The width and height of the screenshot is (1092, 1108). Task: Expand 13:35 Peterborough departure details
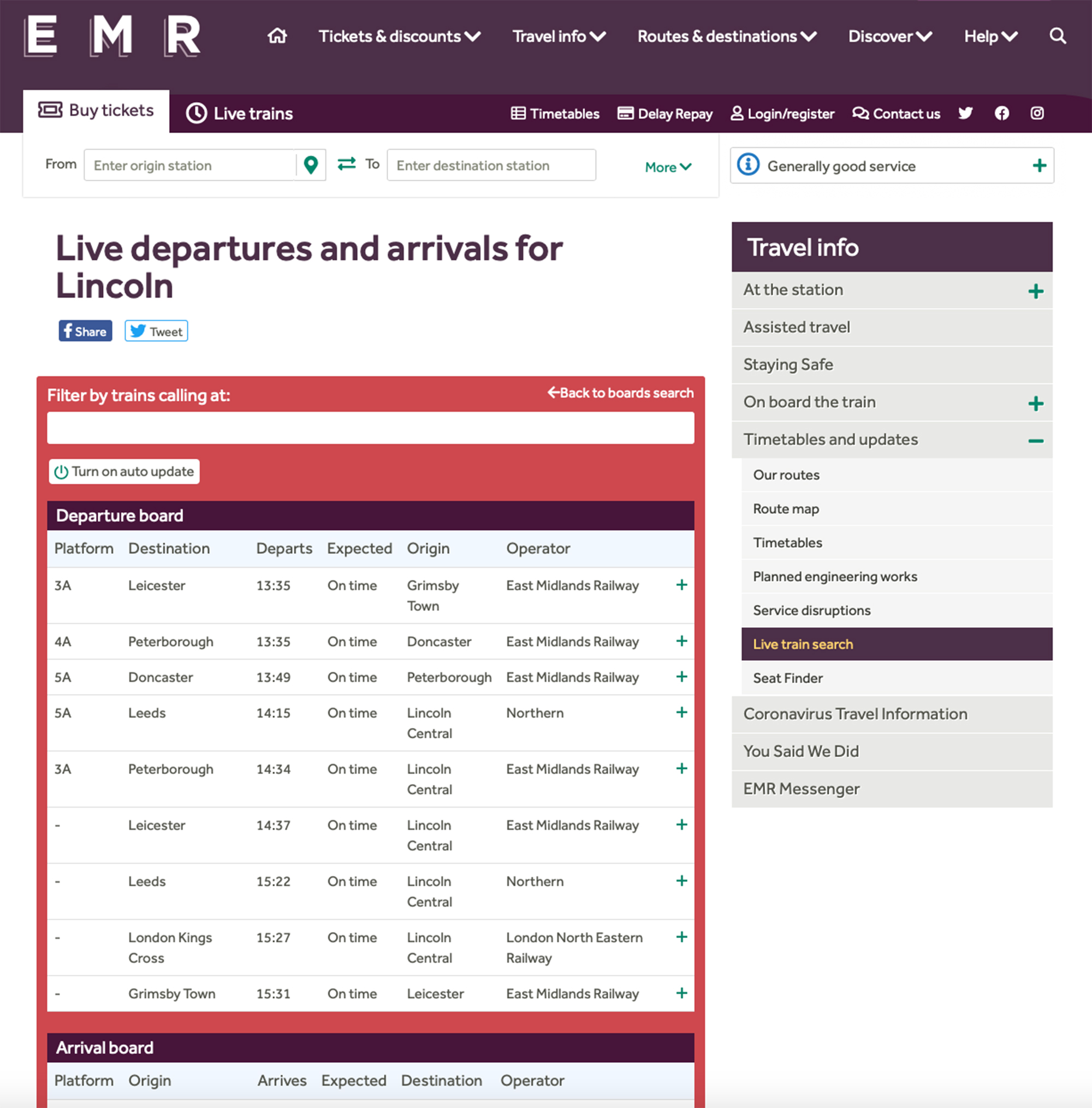(681, 641)
